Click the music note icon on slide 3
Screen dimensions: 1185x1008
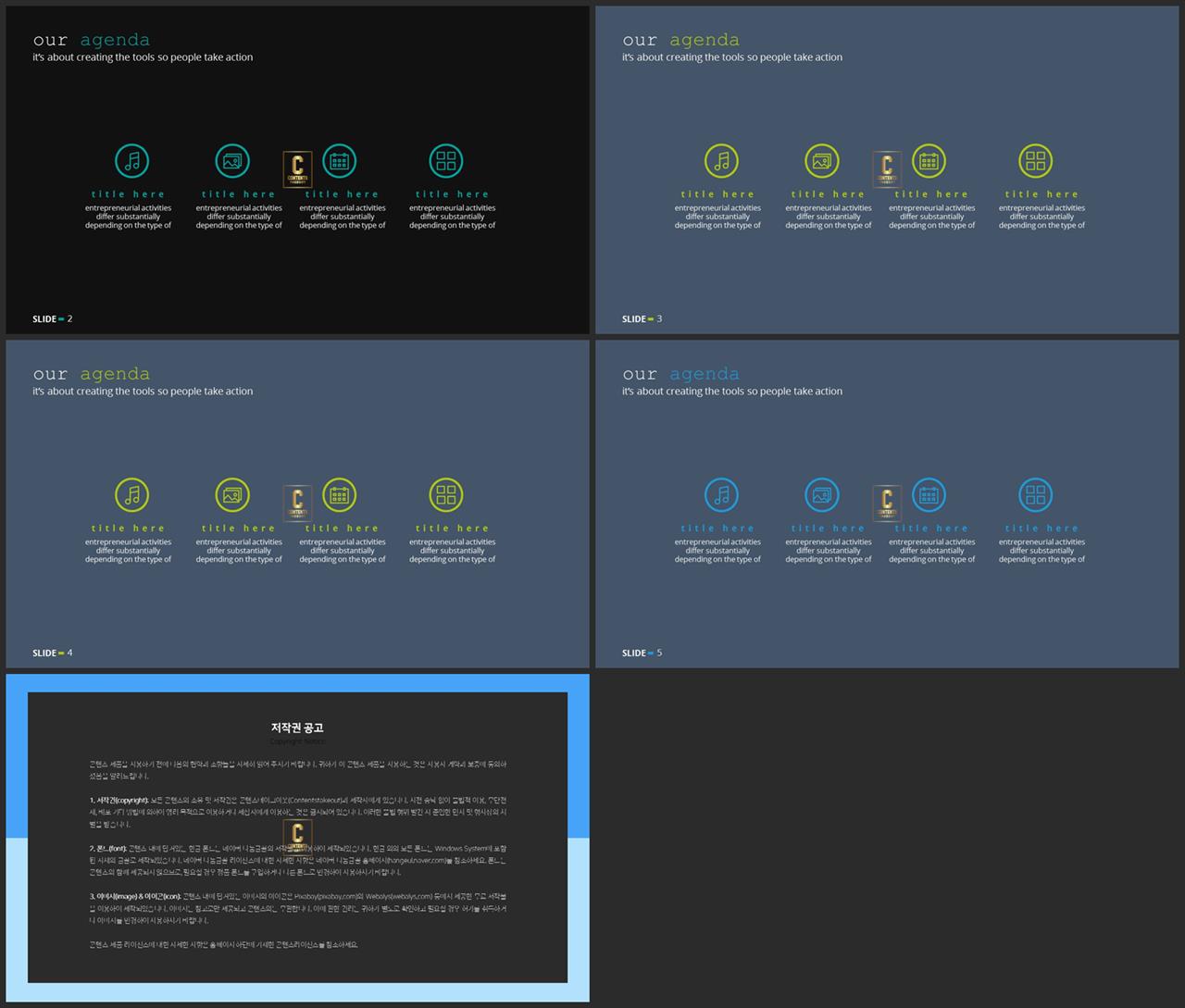coord(722,161)
